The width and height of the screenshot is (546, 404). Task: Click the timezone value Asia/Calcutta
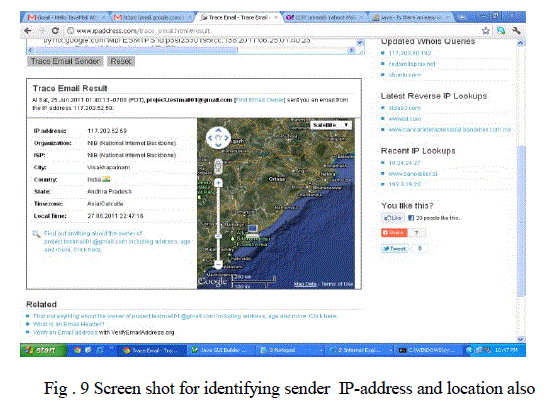pos(105,204)
